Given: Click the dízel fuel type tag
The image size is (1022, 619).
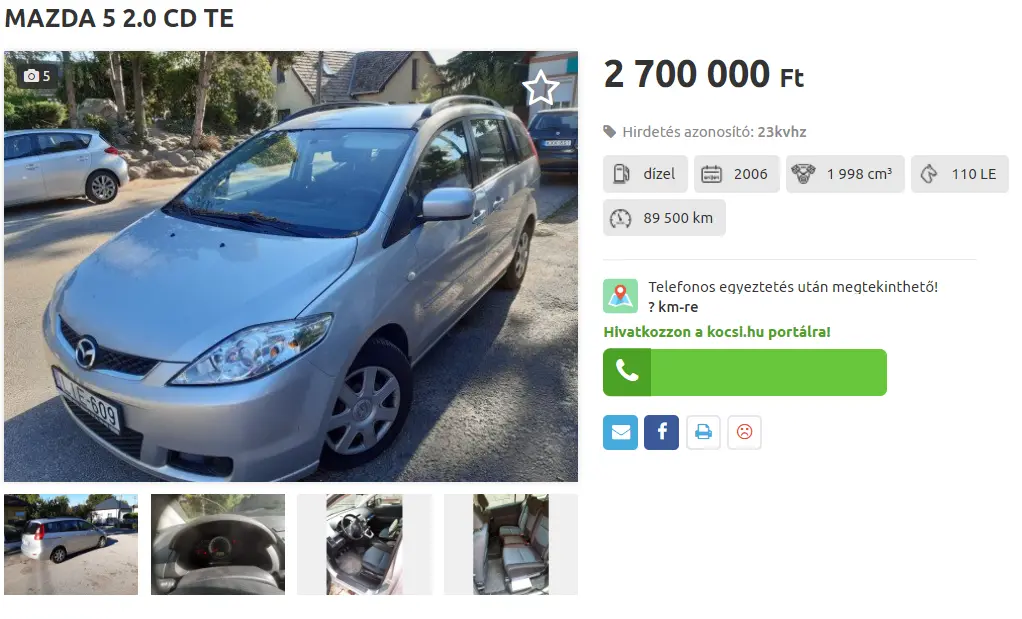Looking at the screenshot, I should [645, 174].
